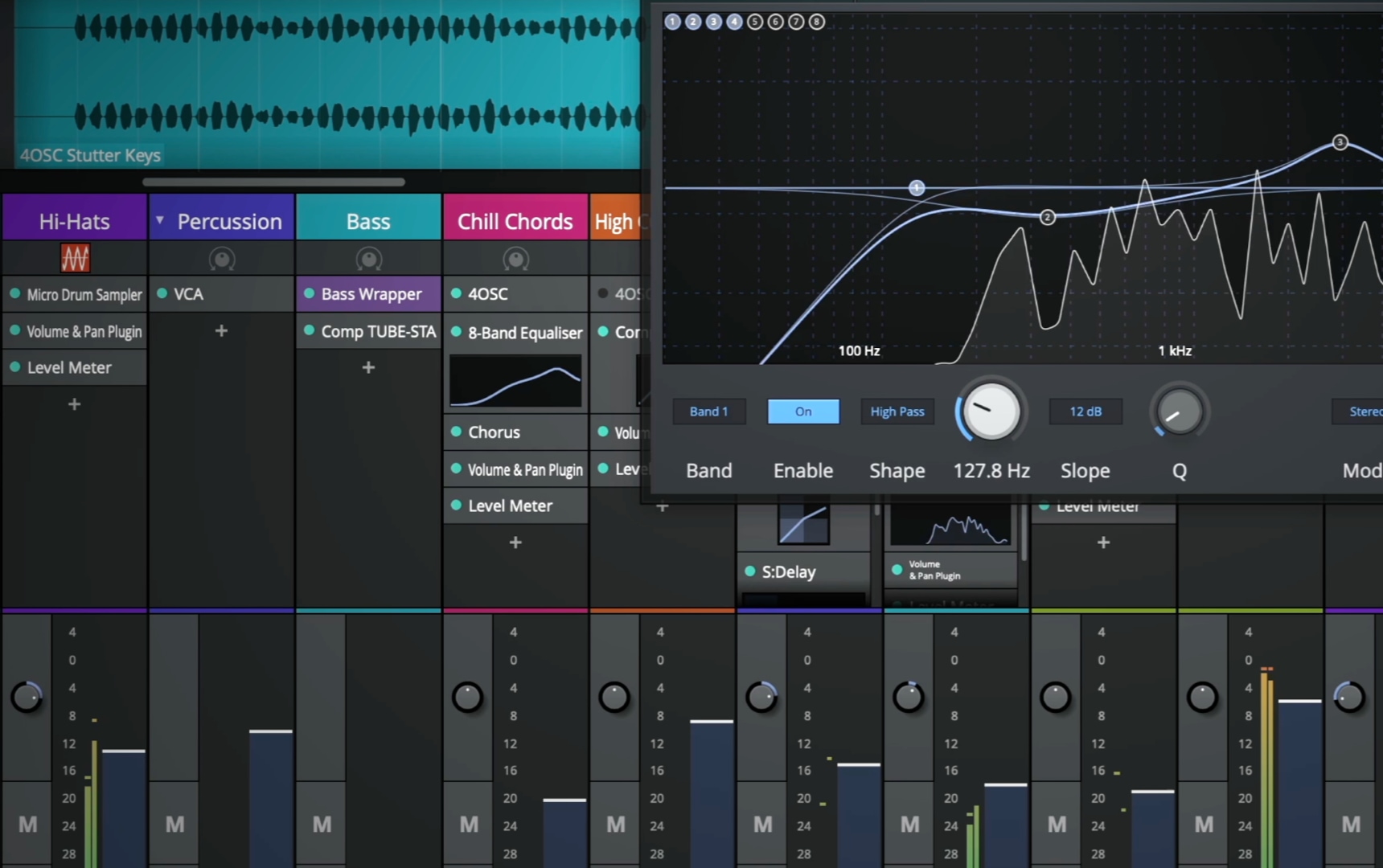Select the Bass track header

[x=368, y=221]
